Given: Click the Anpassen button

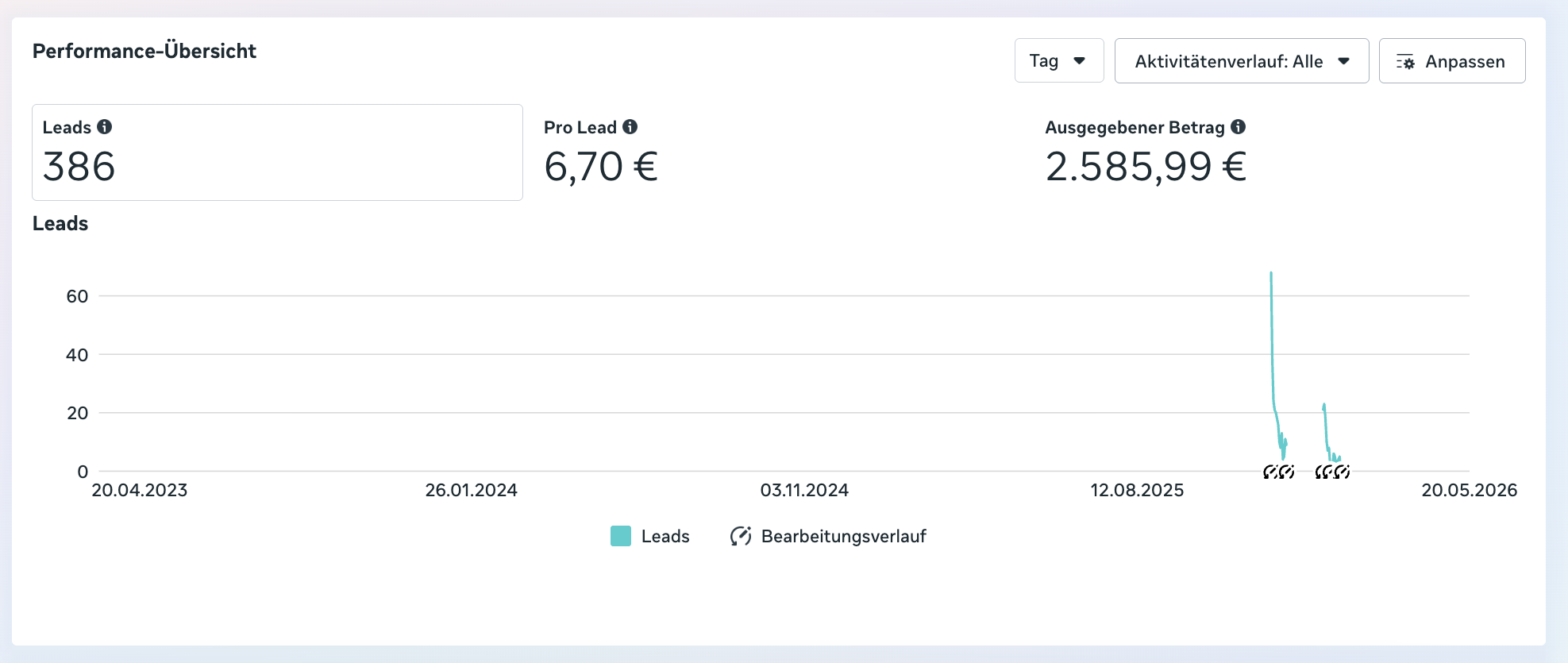Looking at the screenshot, I should [1452, 60].
